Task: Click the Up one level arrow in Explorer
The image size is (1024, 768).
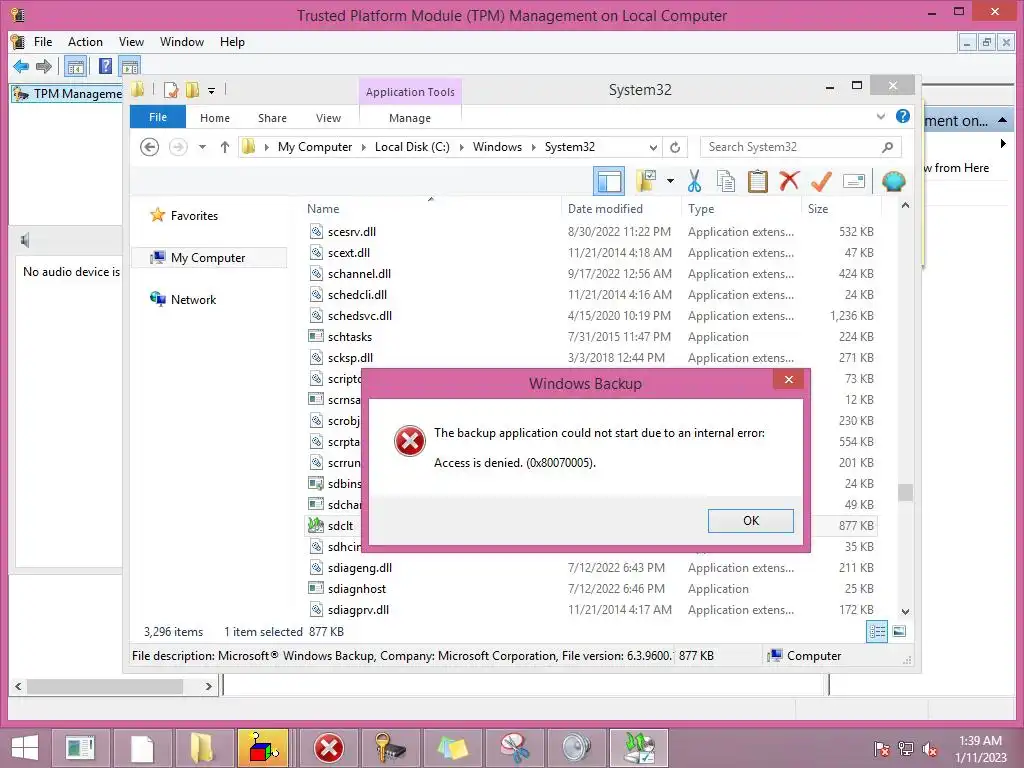Action: pos(225,147)
